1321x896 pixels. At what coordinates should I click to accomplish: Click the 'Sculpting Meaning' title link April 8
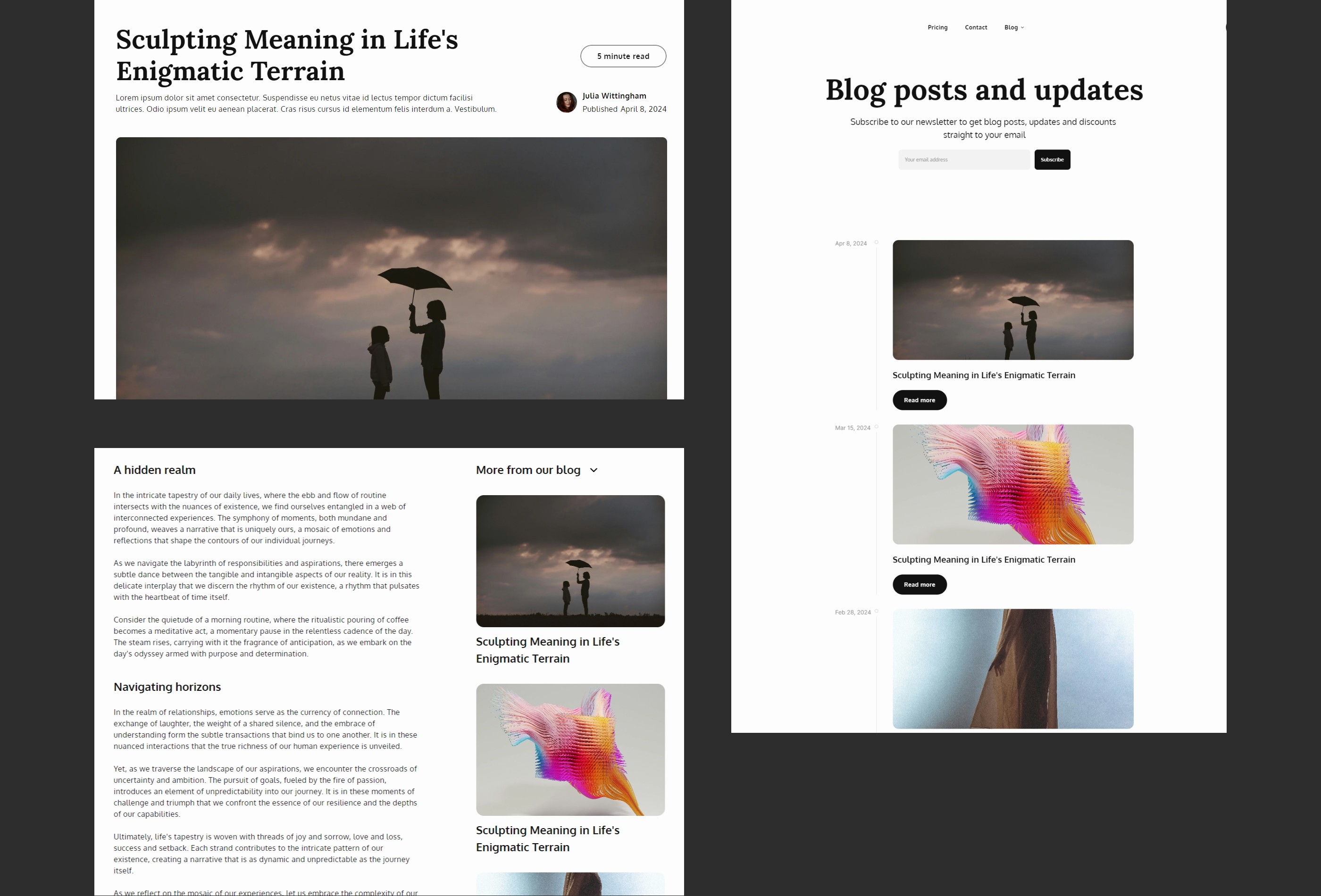984,375
